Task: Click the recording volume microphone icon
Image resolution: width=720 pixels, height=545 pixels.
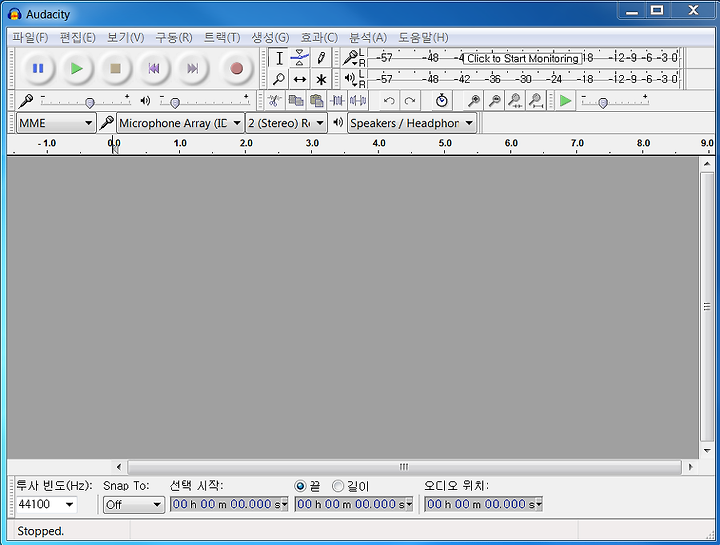Action: pos(26,101)
